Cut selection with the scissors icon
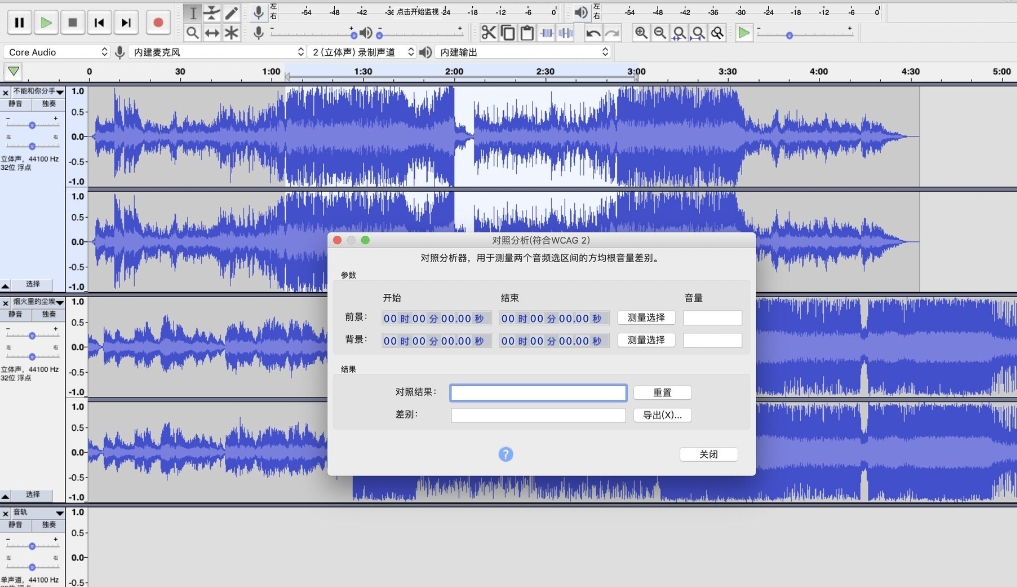This screenshot has height=587, width=1017. point(488,32)
